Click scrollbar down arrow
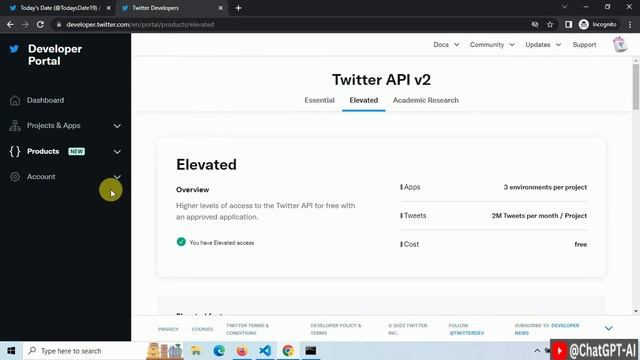The width and height of the screenshot is (640, 360). point(636,311)
